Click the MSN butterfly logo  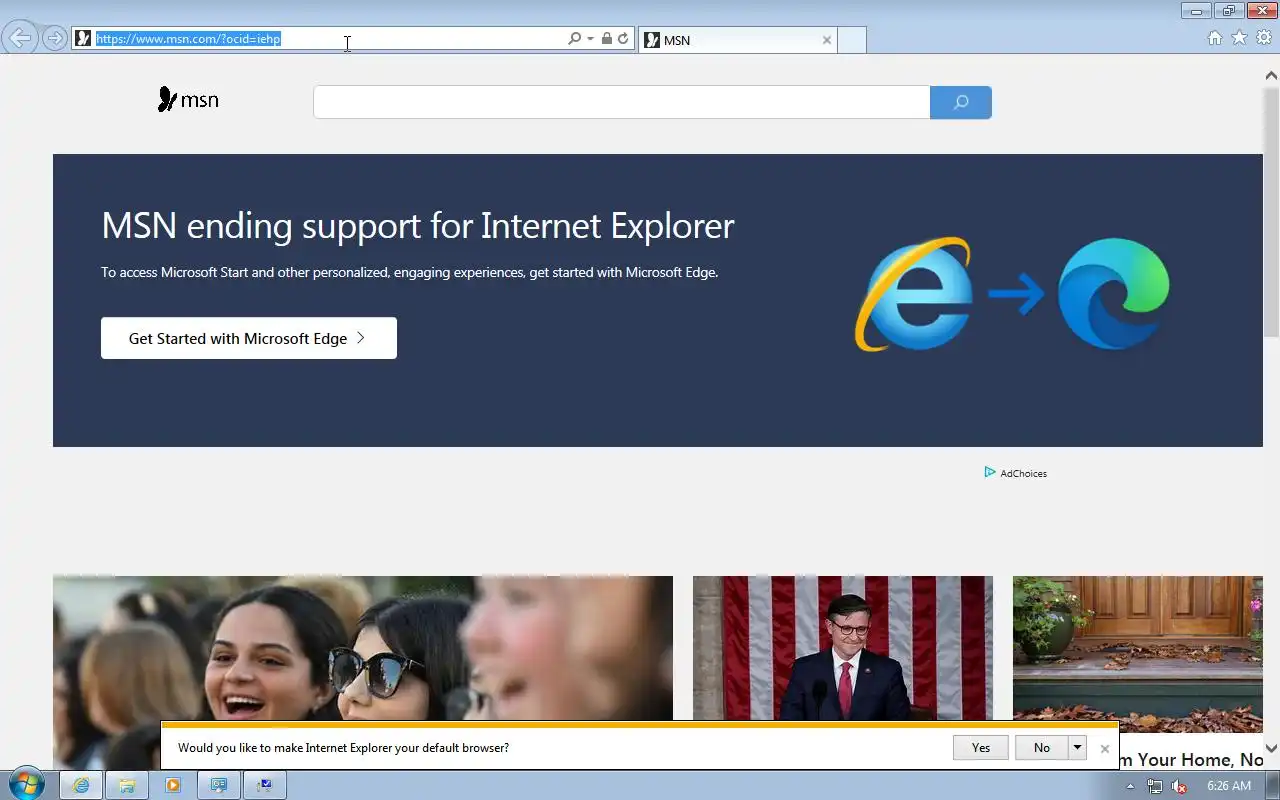pos(188,100)
